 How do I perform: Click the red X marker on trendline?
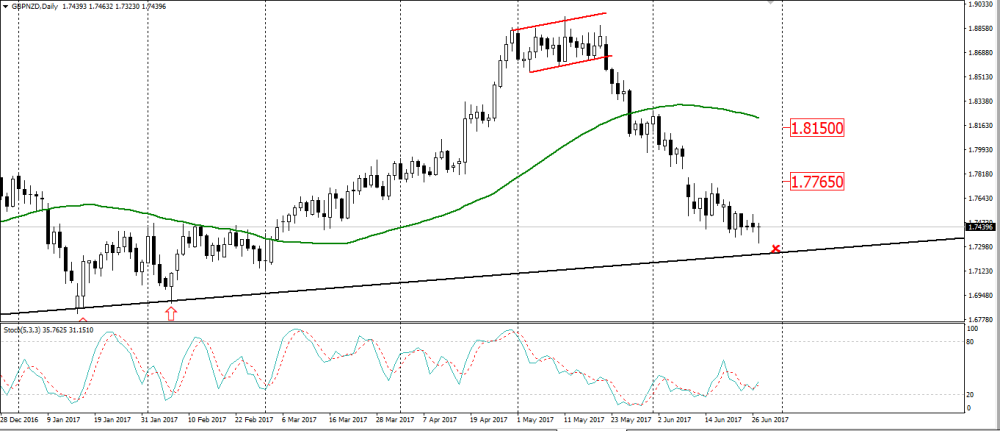[775, 248]
